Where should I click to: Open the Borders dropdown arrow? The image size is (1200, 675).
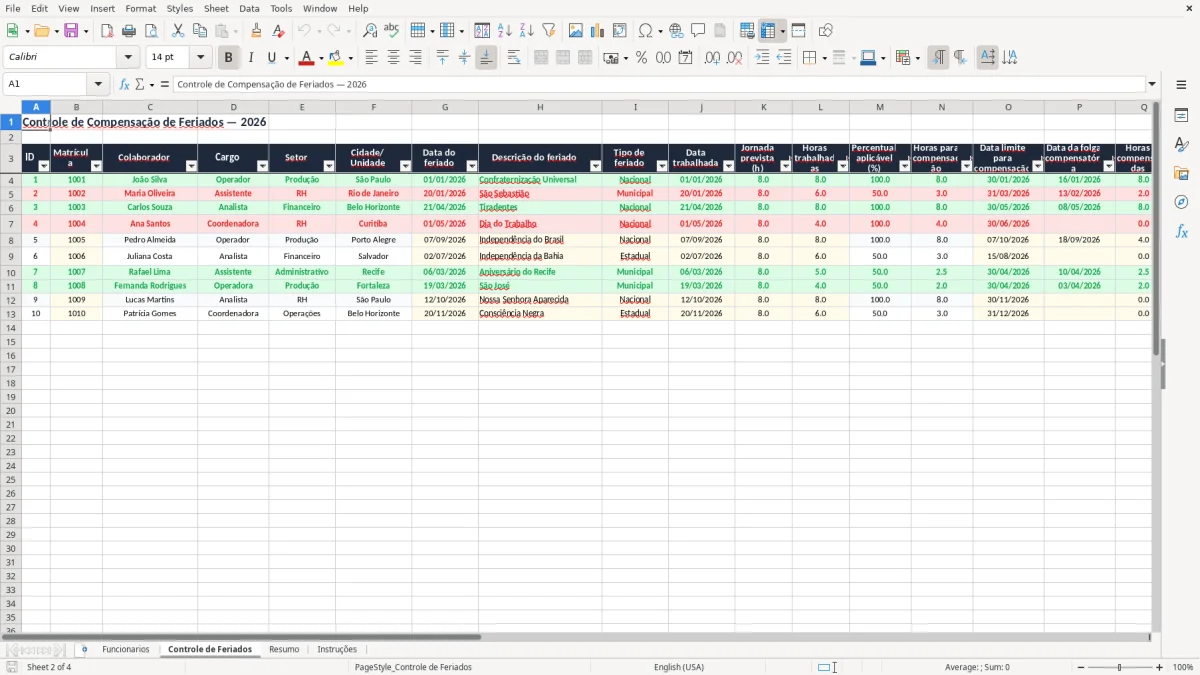tap(824, 58)
